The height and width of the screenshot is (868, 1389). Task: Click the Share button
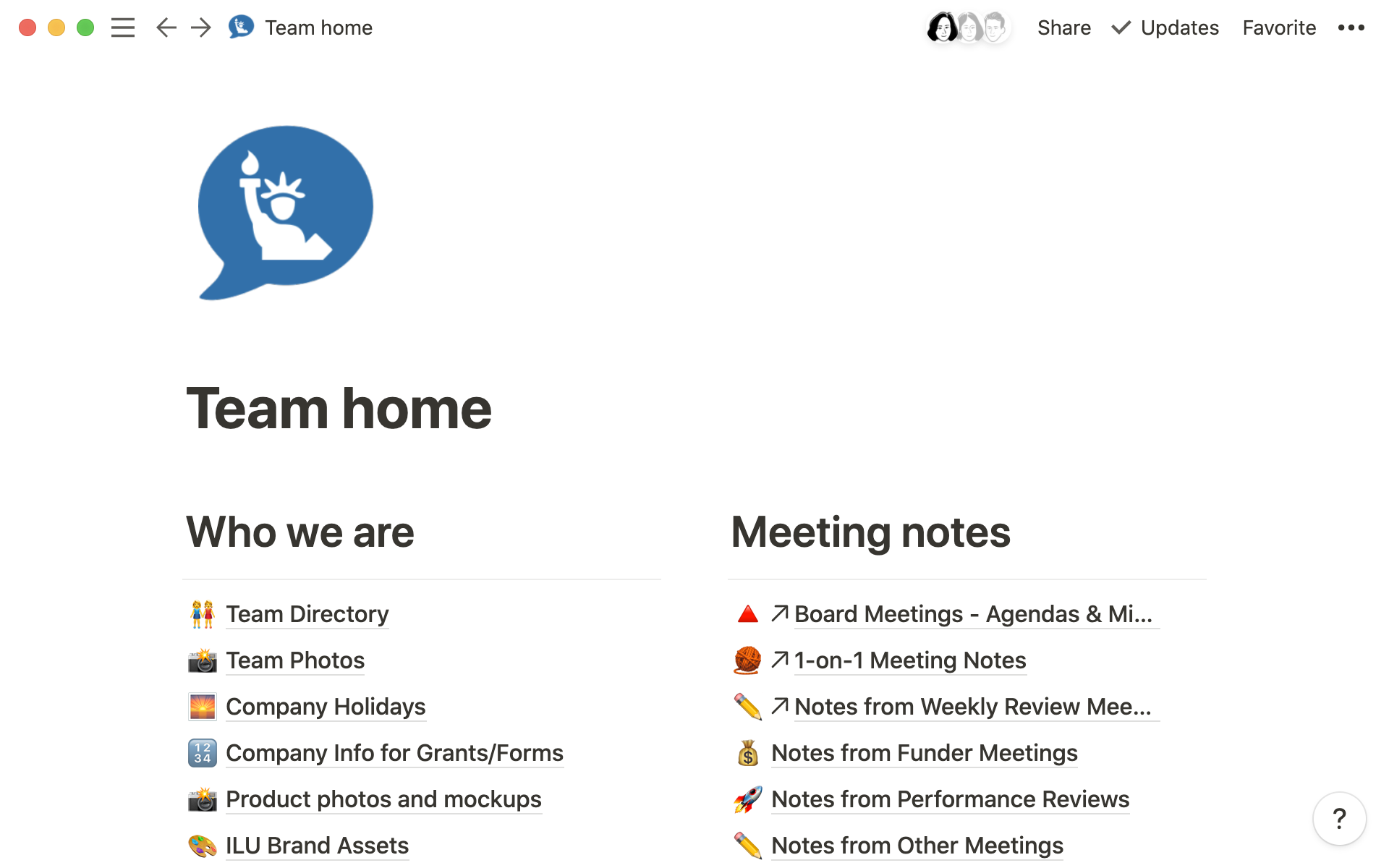pyautogui.click(x=1063, y=27)
